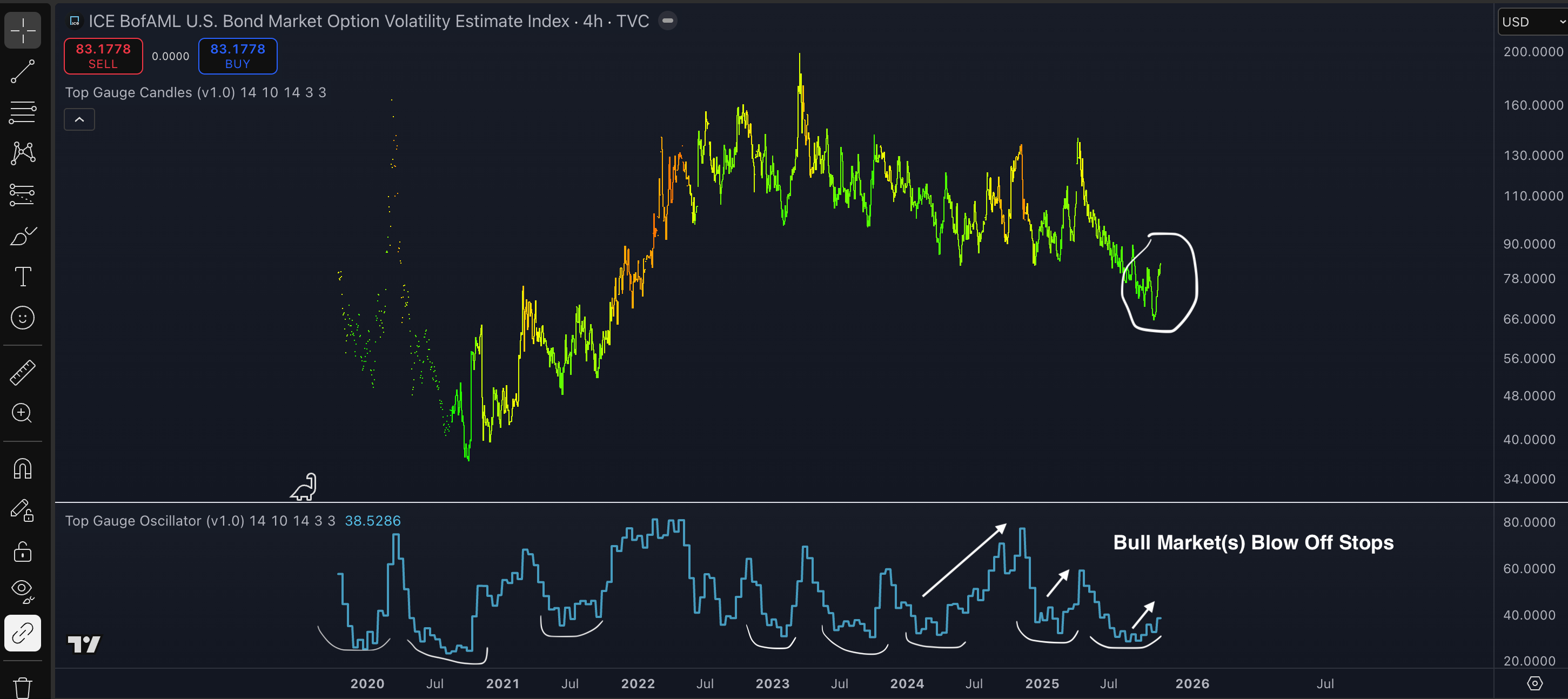Open chart settings gear icon

(x=1535, y=683)
